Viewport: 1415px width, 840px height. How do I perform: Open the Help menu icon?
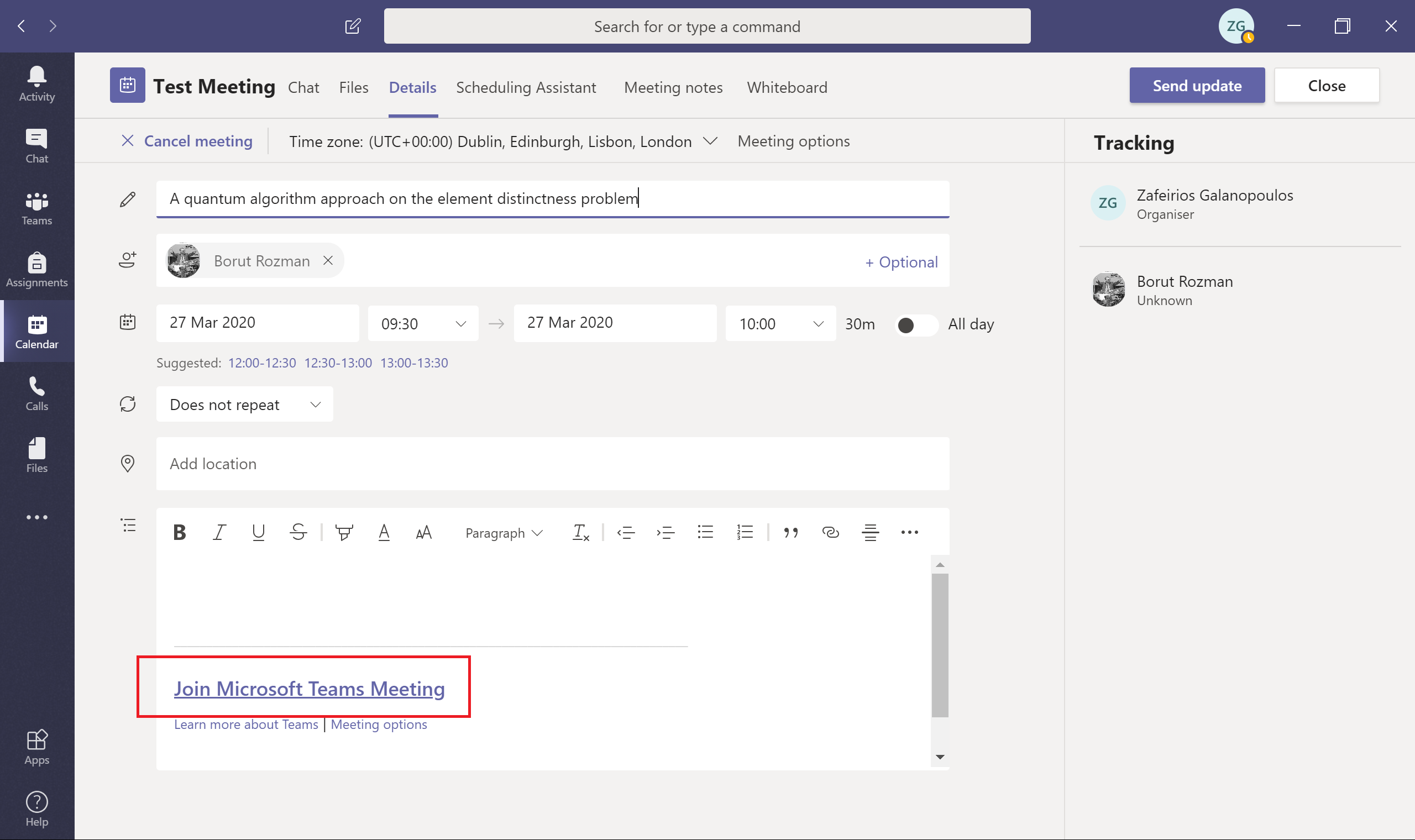[37, 809]
